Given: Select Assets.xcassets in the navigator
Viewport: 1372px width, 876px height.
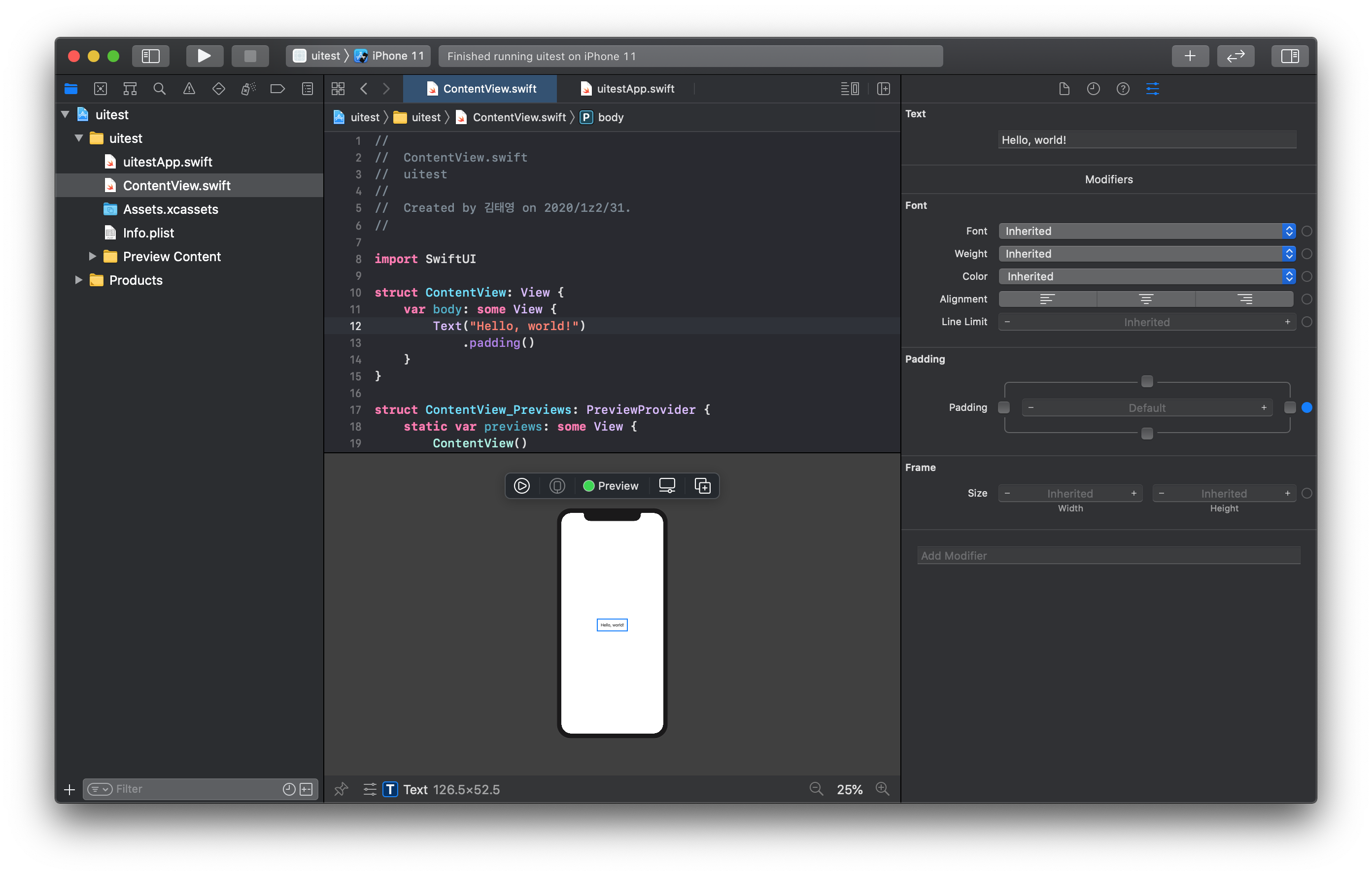Looking at the screenshot, I should click(x=171, y=209).
